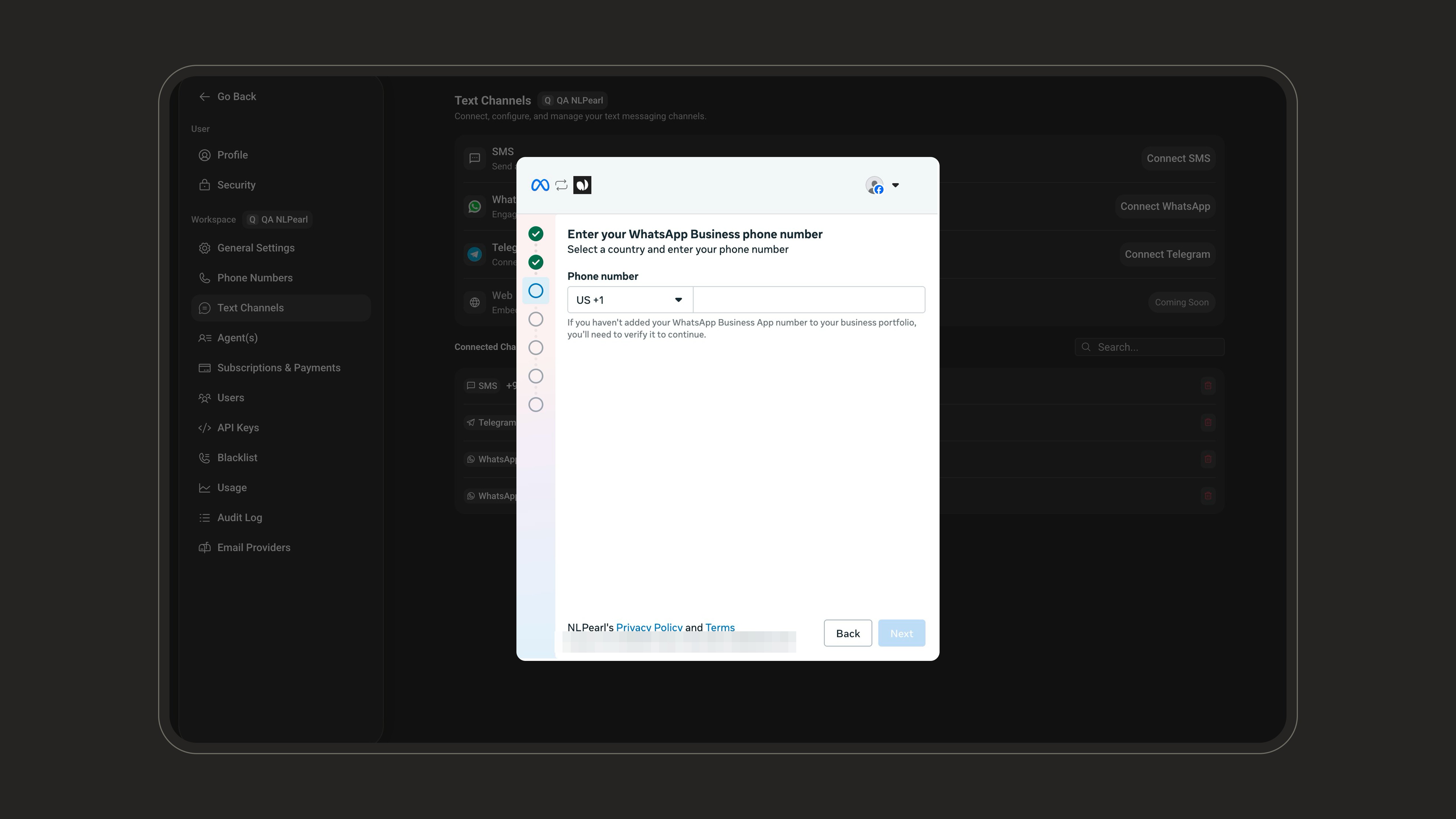Click the Search field for connected channels

(x=1150, y=347)
